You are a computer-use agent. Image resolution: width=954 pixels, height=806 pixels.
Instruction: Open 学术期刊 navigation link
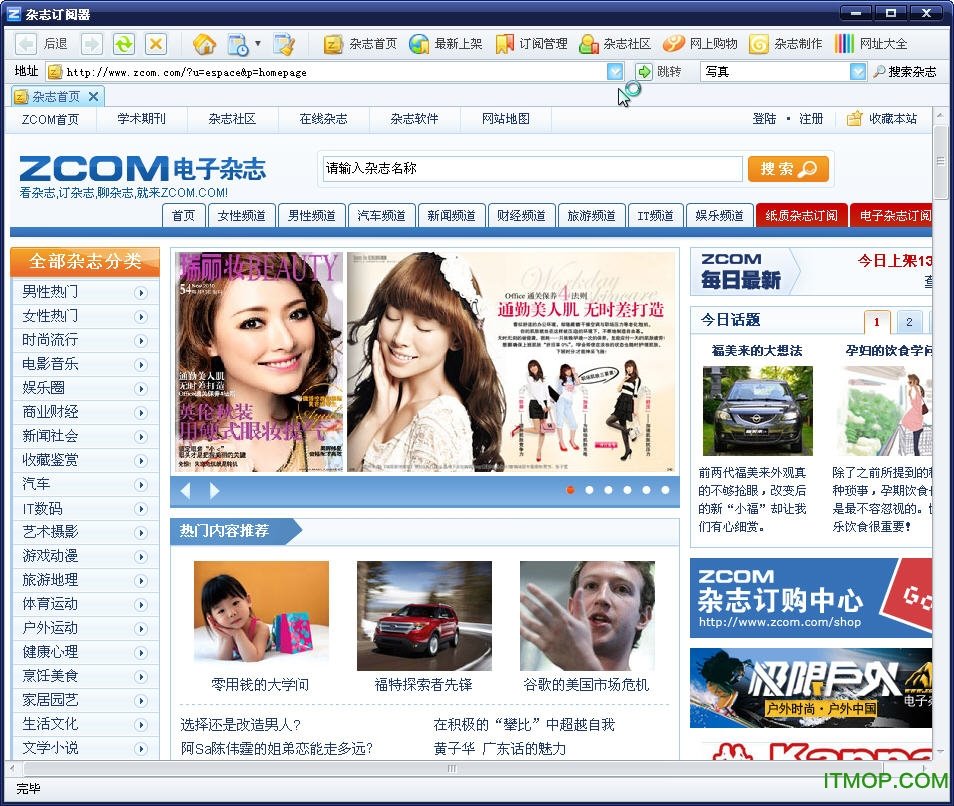coord(141,119)
